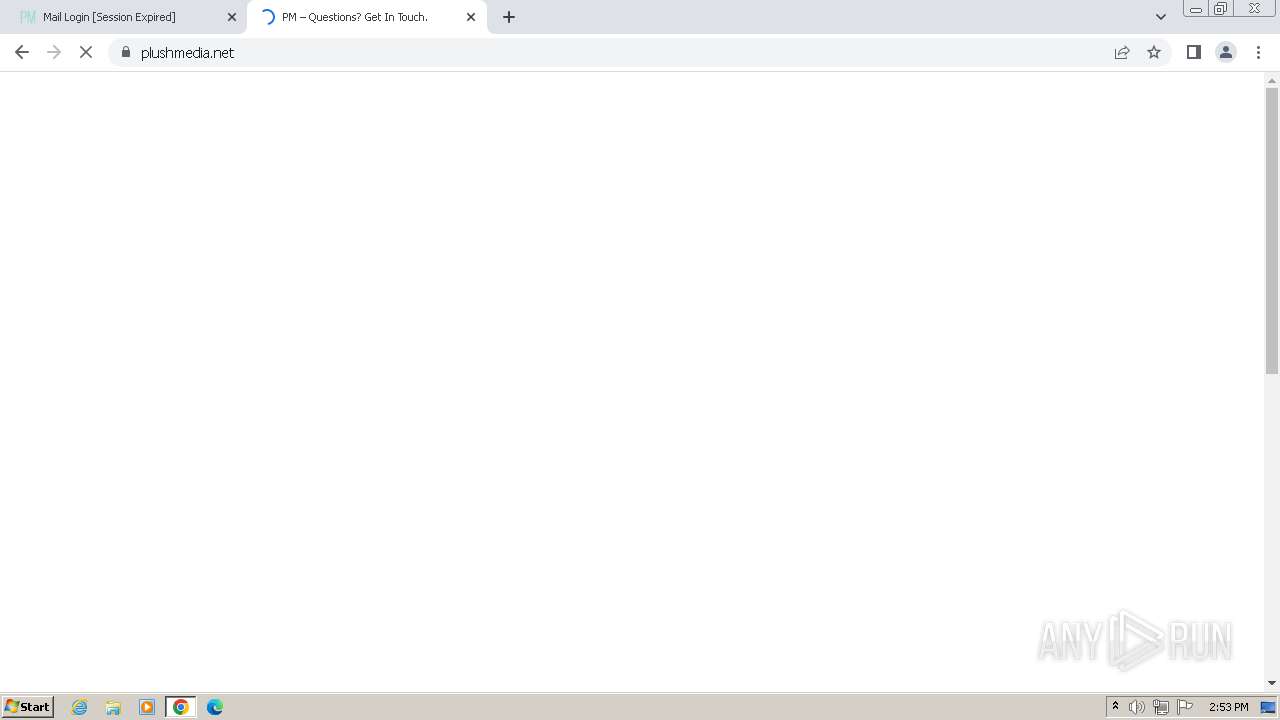Click the forward navigation arrow

(54, 52)
